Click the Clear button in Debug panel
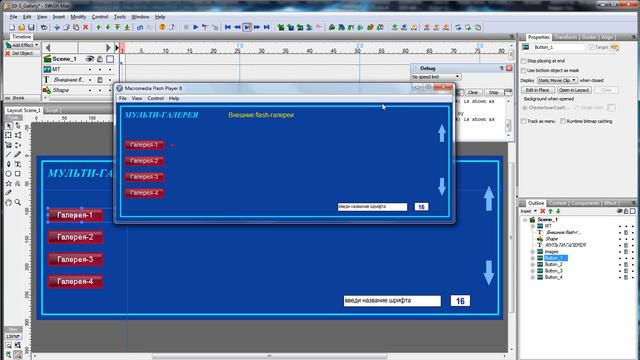The width and height of the screenshot is (640, 360). click(x=473, y=93)
